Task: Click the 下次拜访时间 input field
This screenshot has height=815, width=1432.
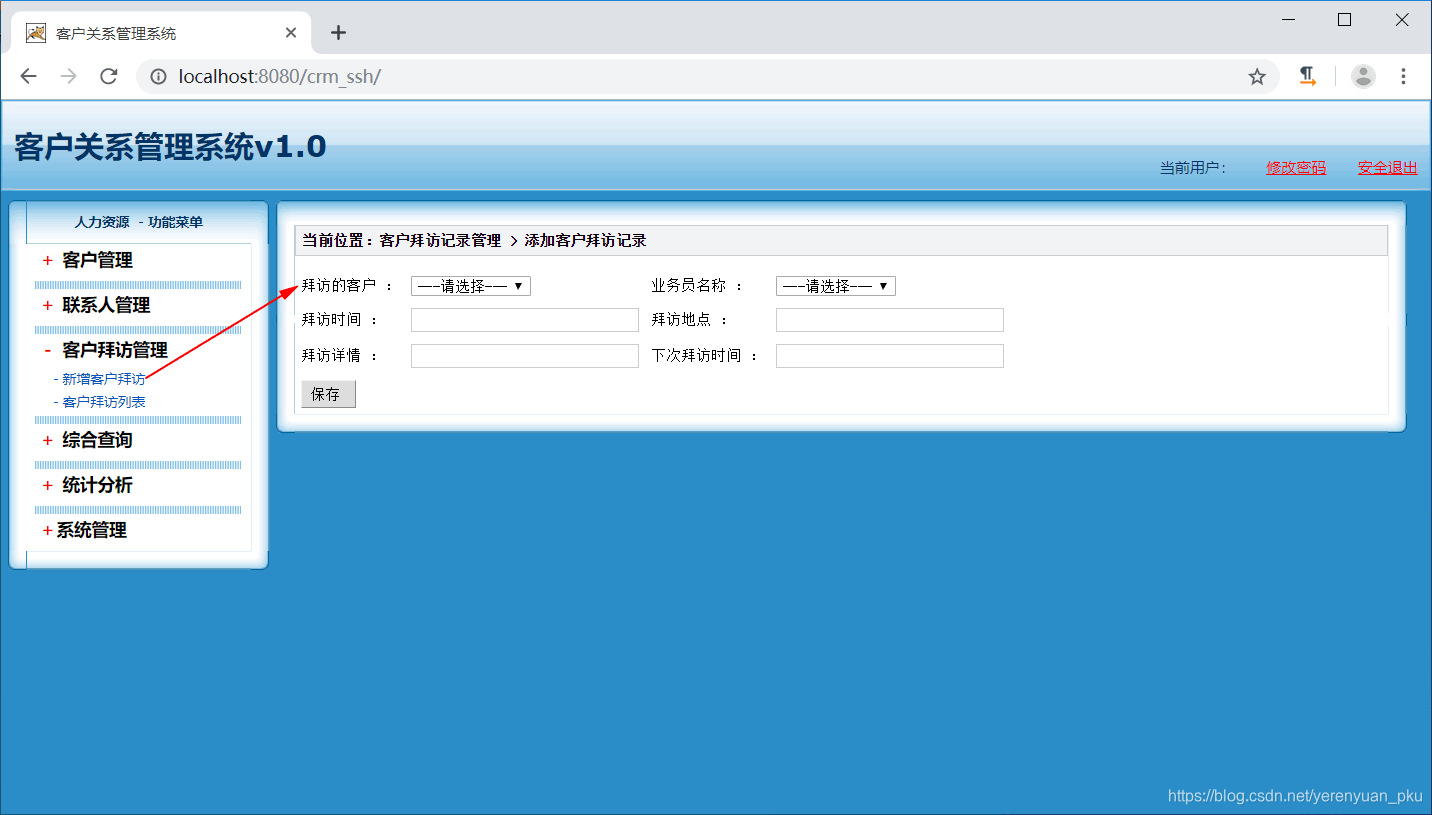Action: (890, 356)
